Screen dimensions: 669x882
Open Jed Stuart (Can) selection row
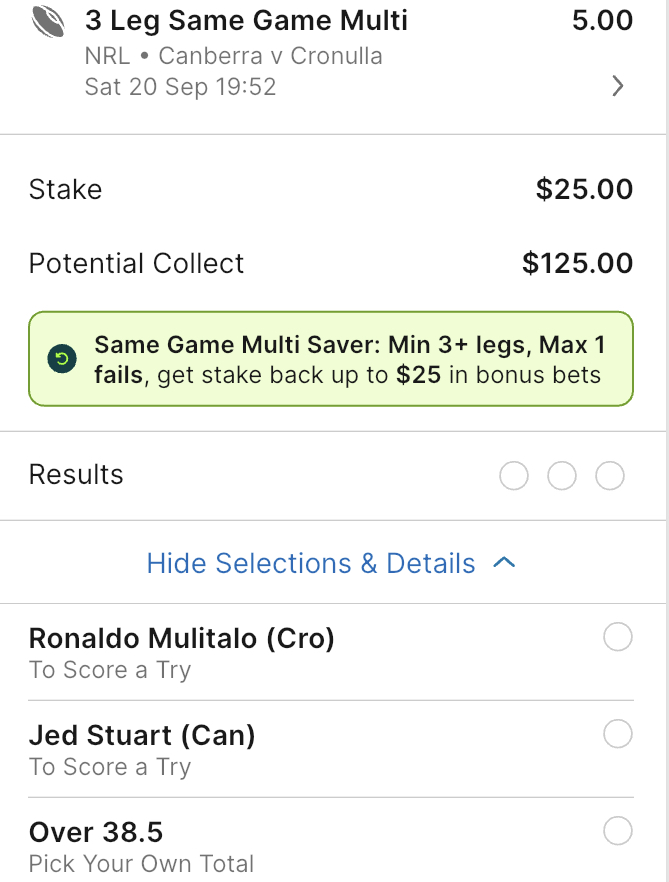(331, 749)
